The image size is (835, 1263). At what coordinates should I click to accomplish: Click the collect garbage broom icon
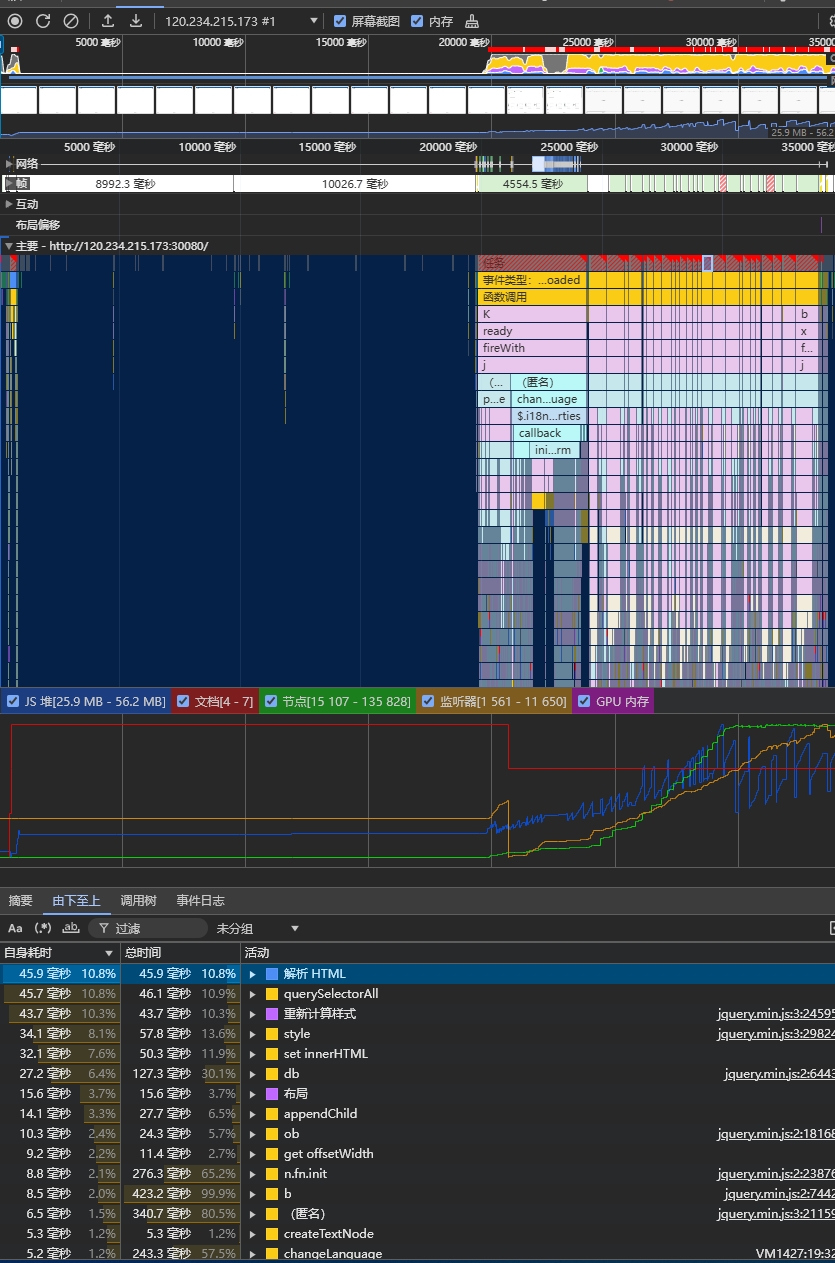[x=472, y=21]
